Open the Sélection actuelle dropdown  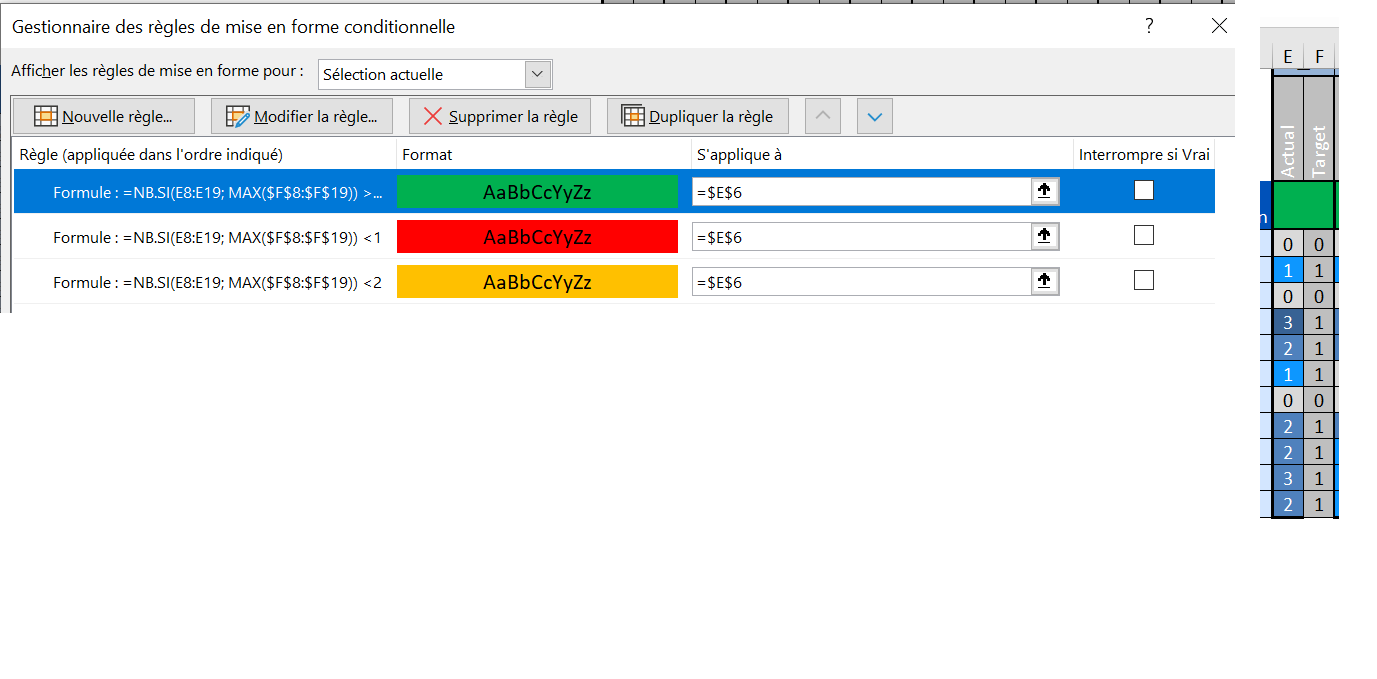point(435,74)
